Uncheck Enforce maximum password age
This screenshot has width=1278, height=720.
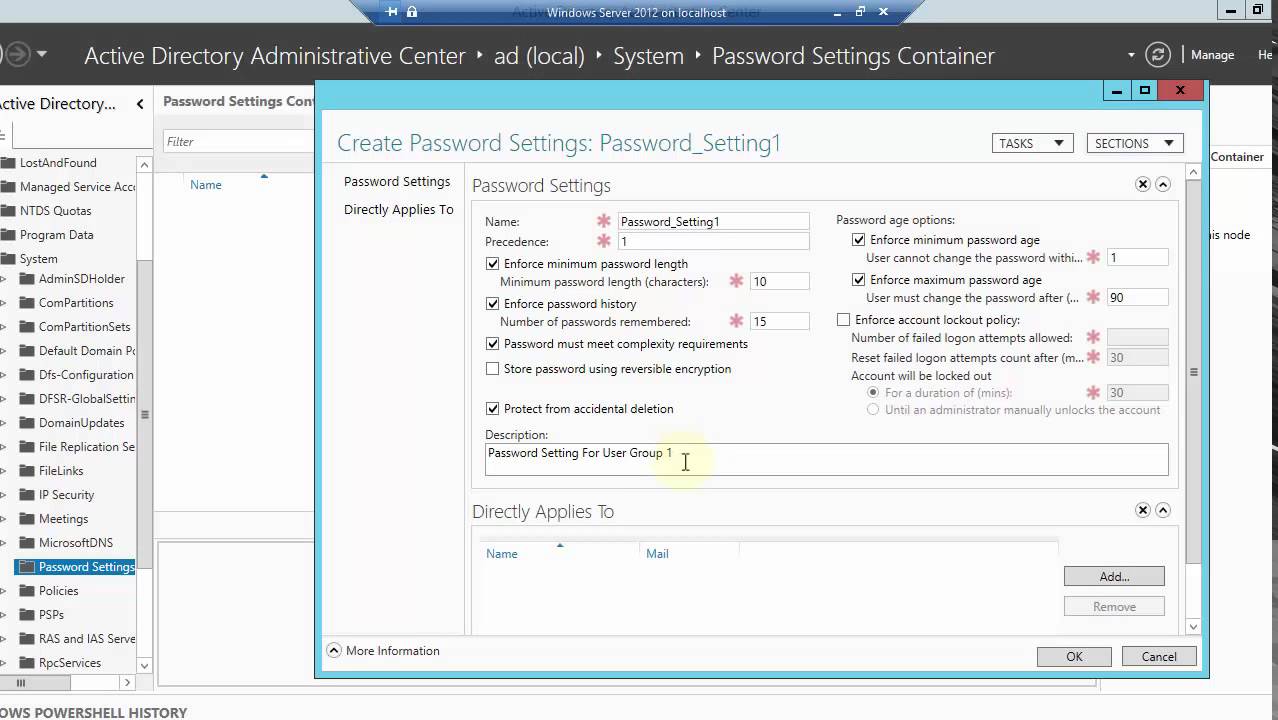click(858, 280)
